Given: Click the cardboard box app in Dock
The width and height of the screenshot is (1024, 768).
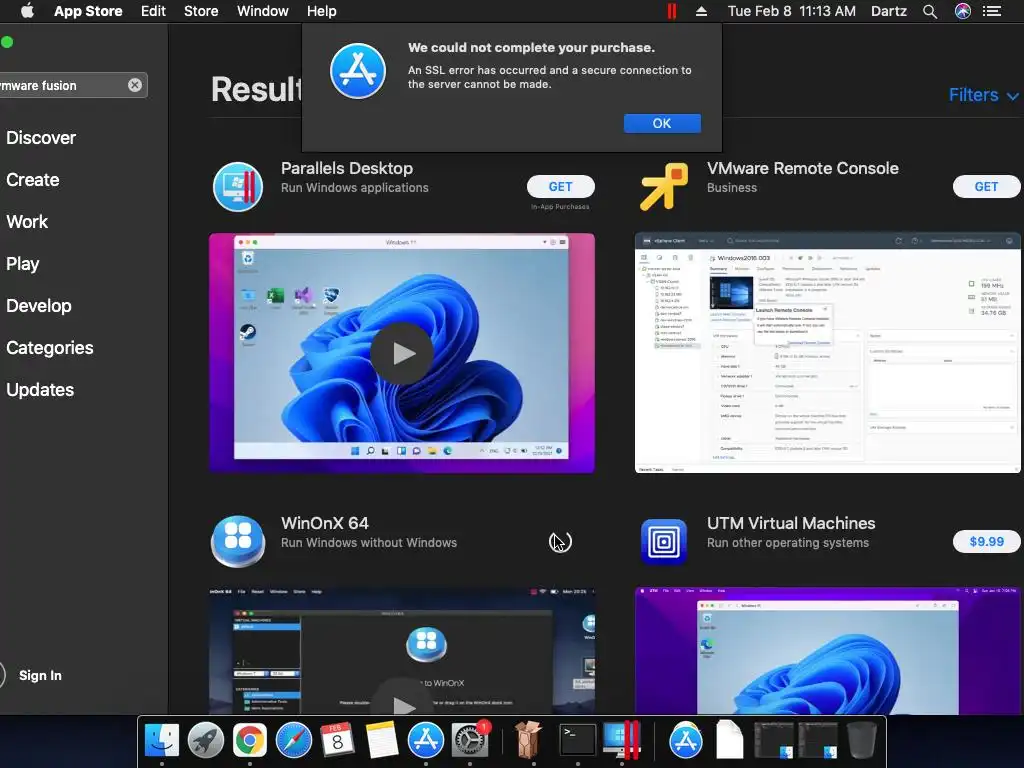Looking at the screenshot, I should pos(528,739).
